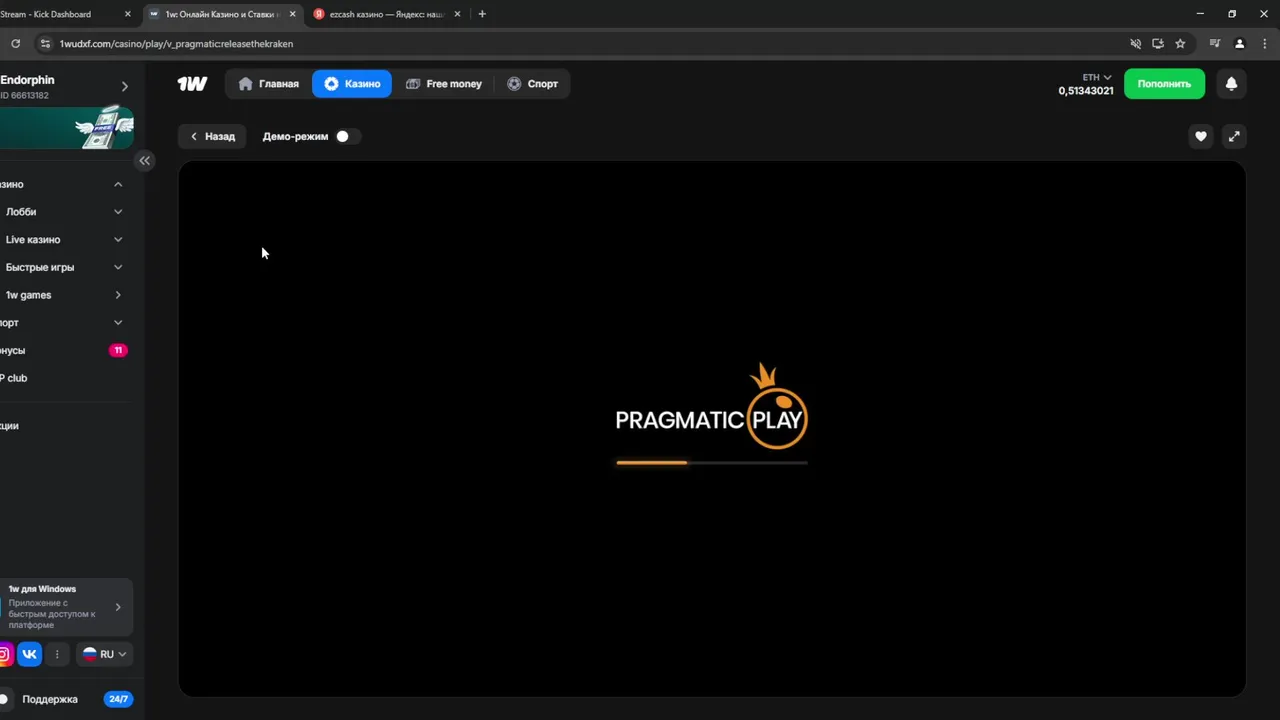Collapse the casino sidebar section chevron
Screen dimensions: 1280x720
pyautogui.click(x=118, y=184)
